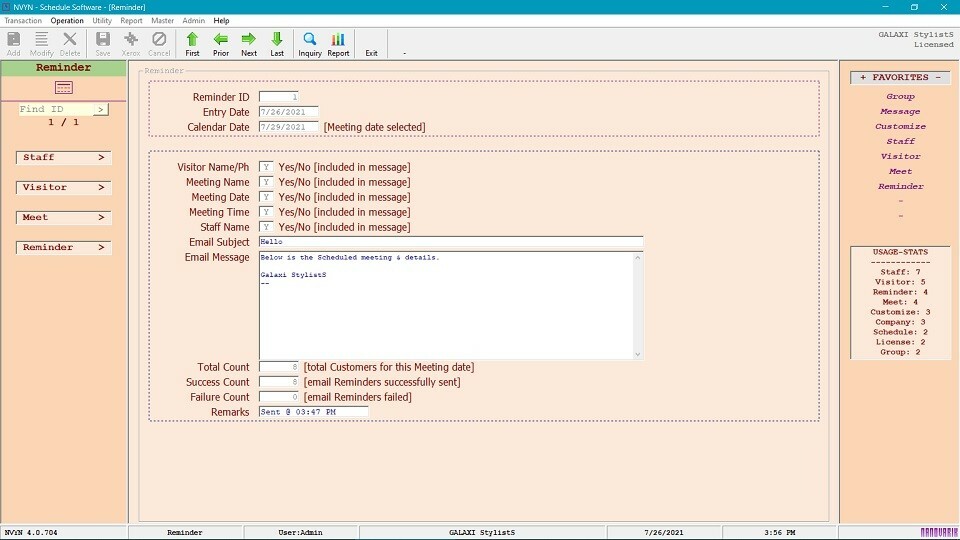Image resolution: width=960 pixels, height=540 pixels.
Task: Expand the Staff sidebar button
Action: point(64,157)
